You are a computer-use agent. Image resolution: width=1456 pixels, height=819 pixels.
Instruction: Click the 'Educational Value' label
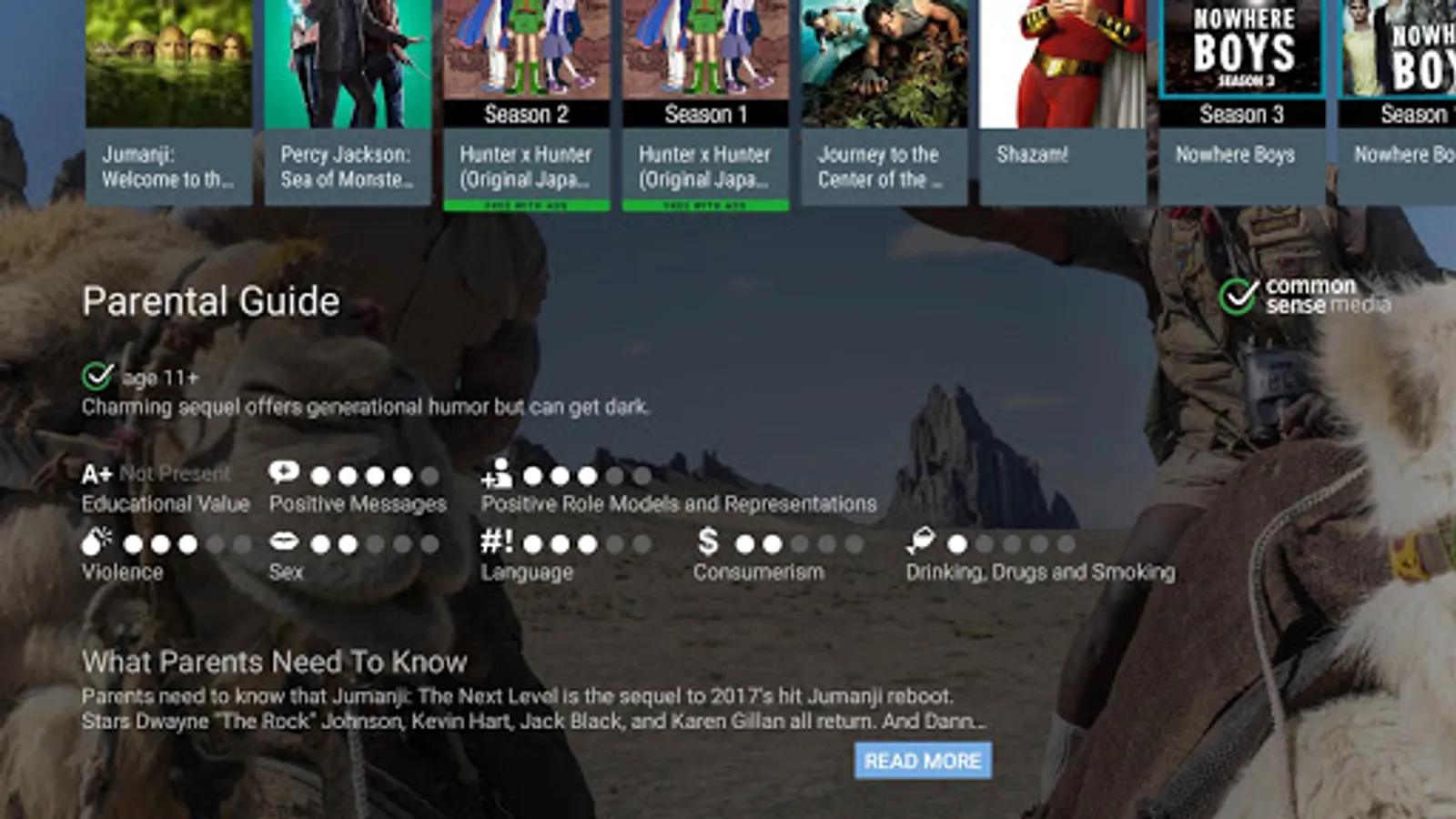tap(166, 504)
